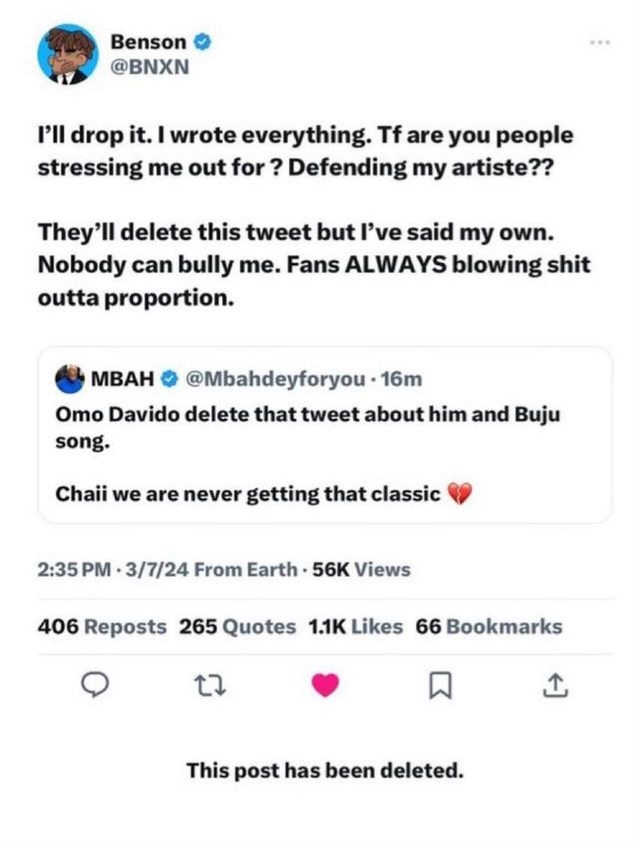Image resolution: width=640 pixels, height=842 pixels.
Task: Click the verified badge next to Benson
Action: pos(201,43)
